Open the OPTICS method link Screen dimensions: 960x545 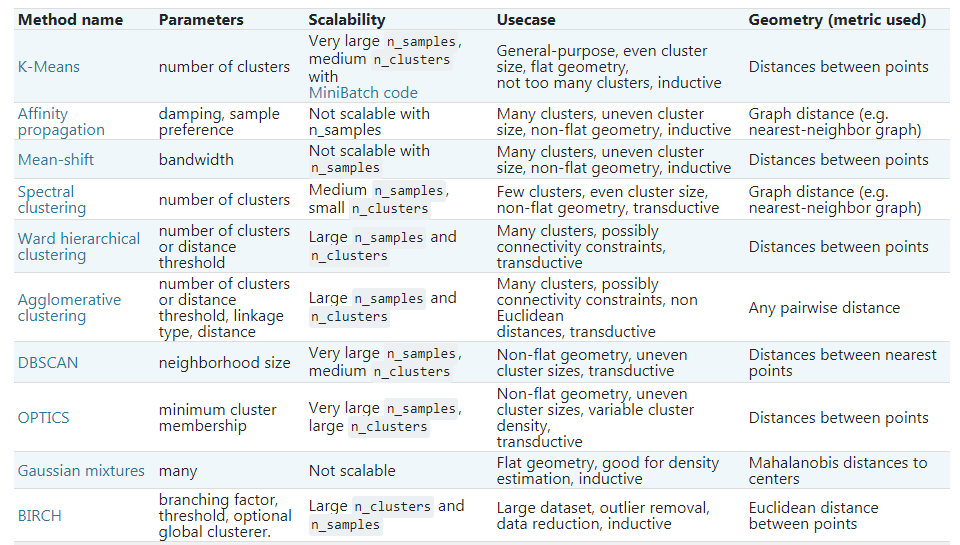click(43, 418)
